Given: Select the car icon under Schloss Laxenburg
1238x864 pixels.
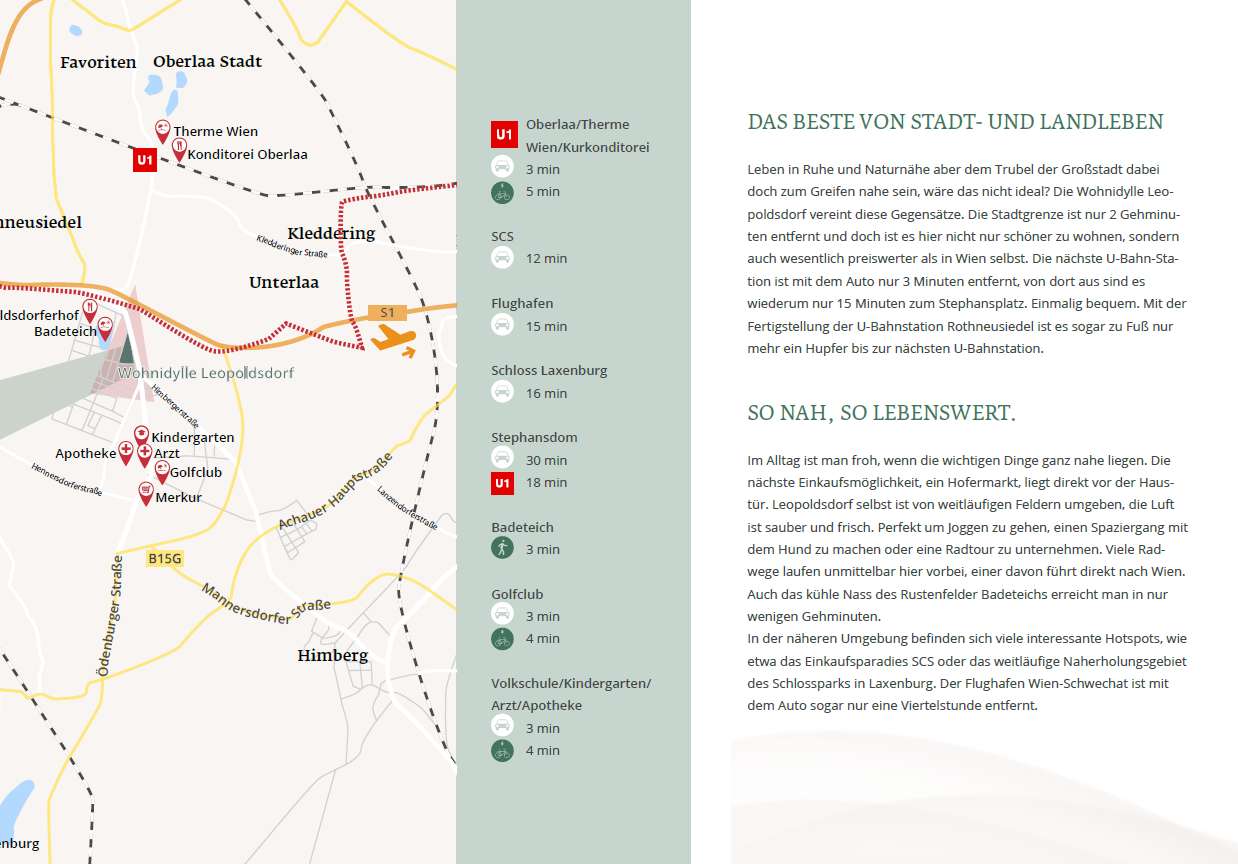Looking at the screenshot, I should coord(502,392).
